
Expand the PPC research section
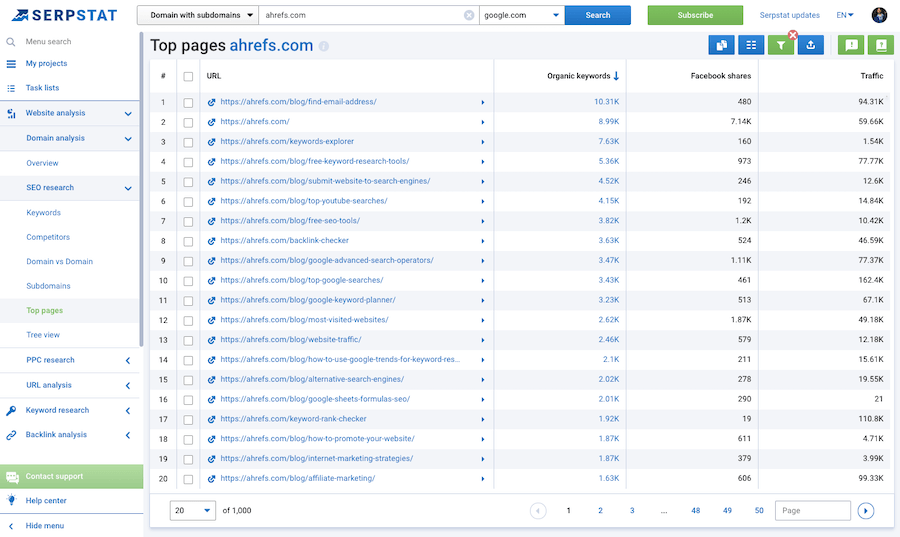click(127, 360)
